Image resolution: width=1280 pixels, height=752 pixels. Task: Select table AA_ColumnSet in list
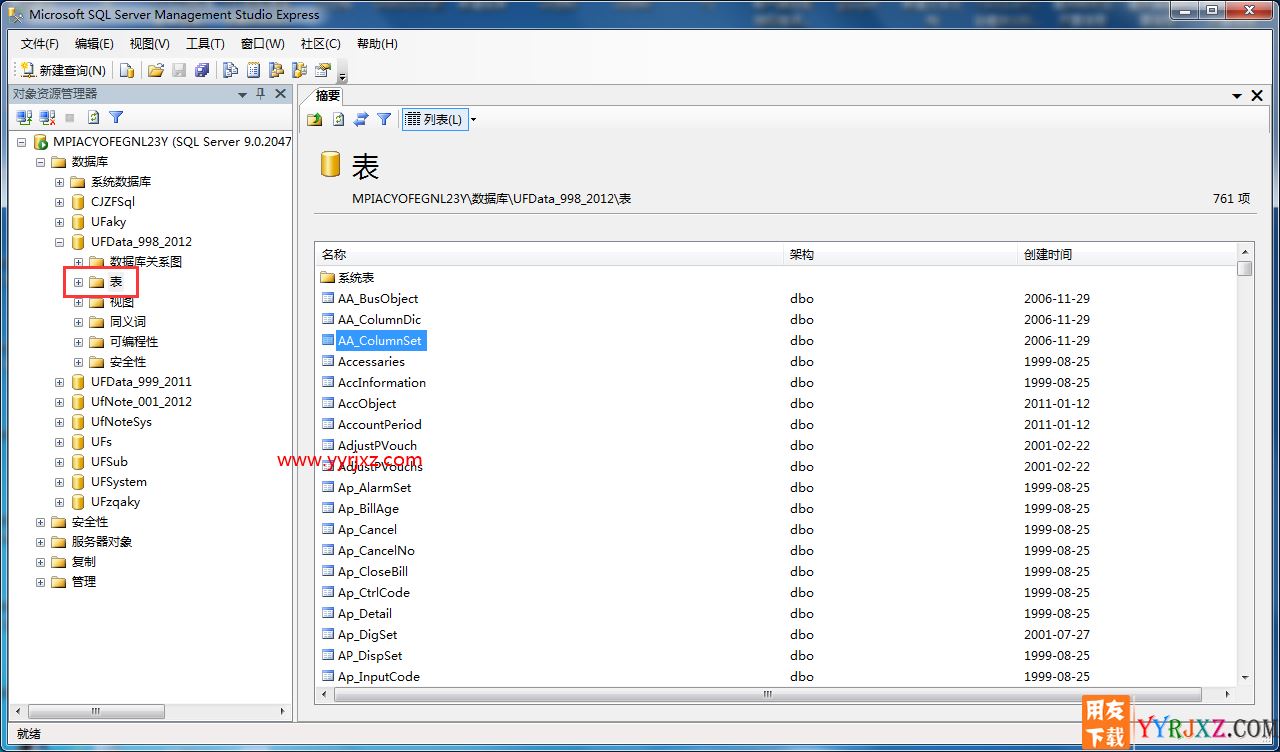point(380,341)
